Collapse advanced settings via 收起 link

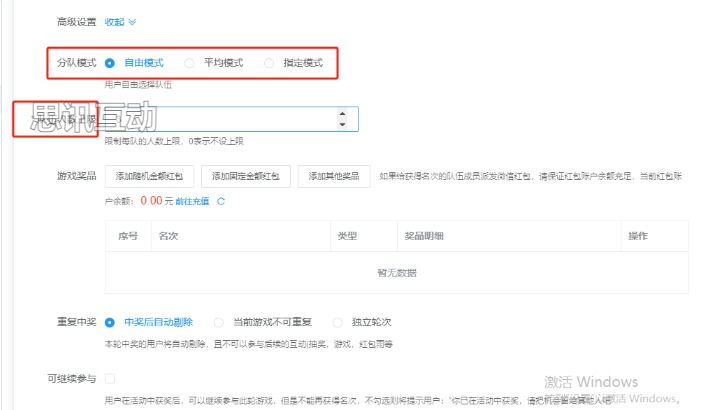[120, 22]
